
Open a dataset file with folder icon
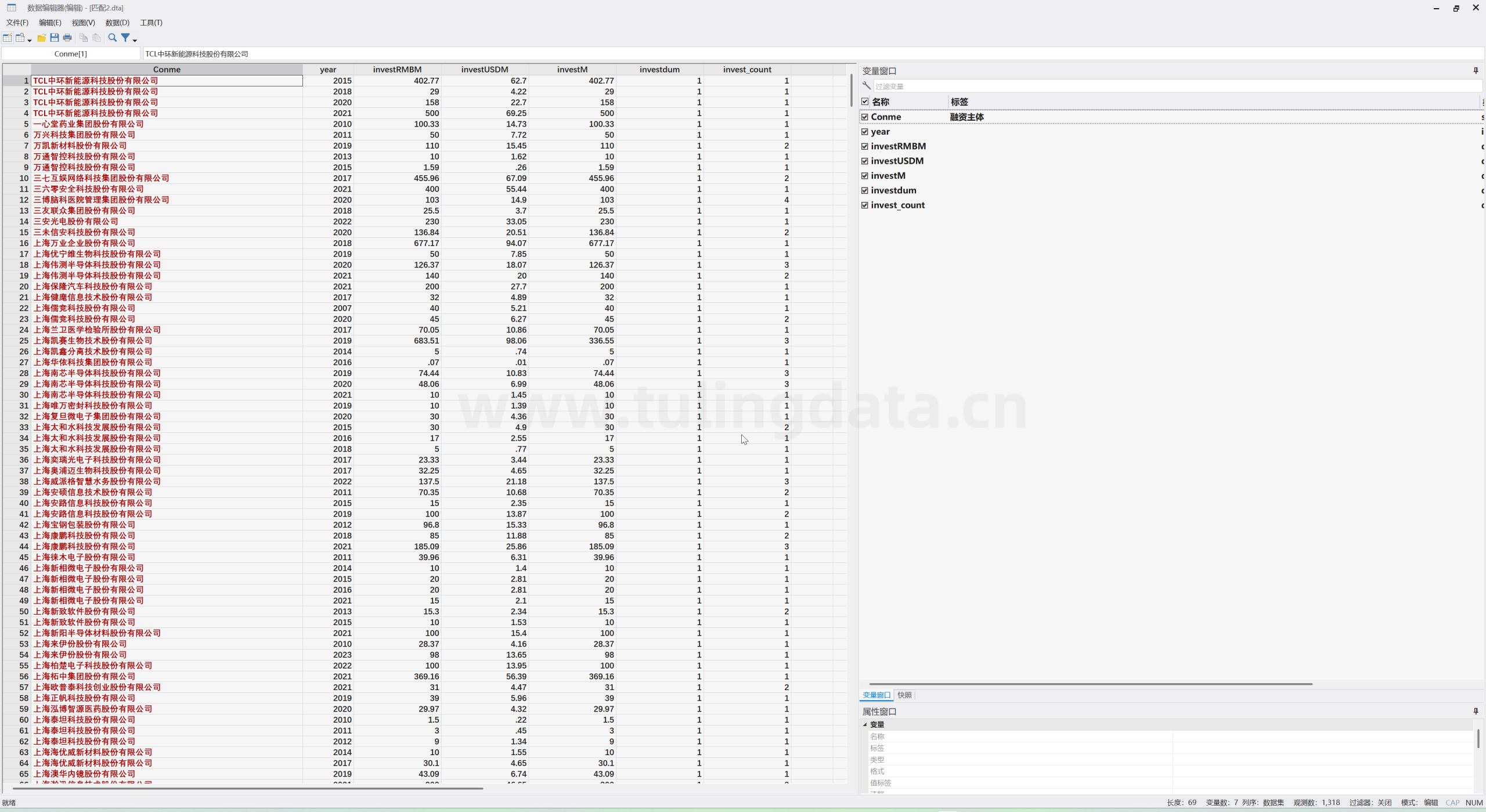pos(42,38)
